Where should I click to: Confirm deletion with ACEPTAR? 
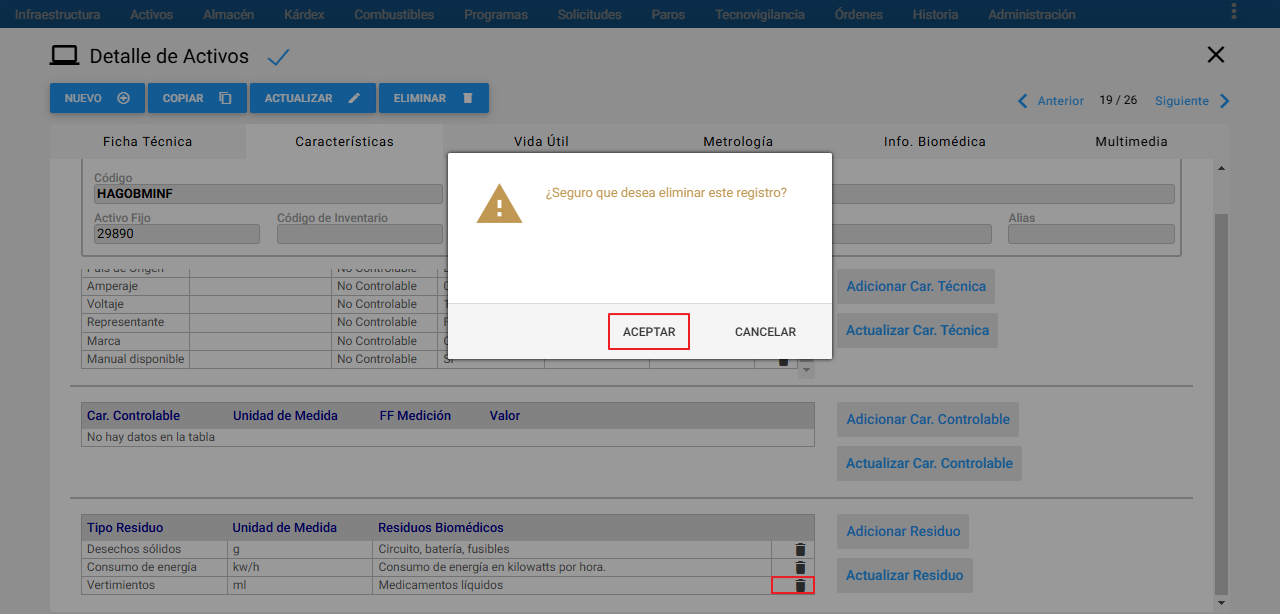(x=649, y=332)
